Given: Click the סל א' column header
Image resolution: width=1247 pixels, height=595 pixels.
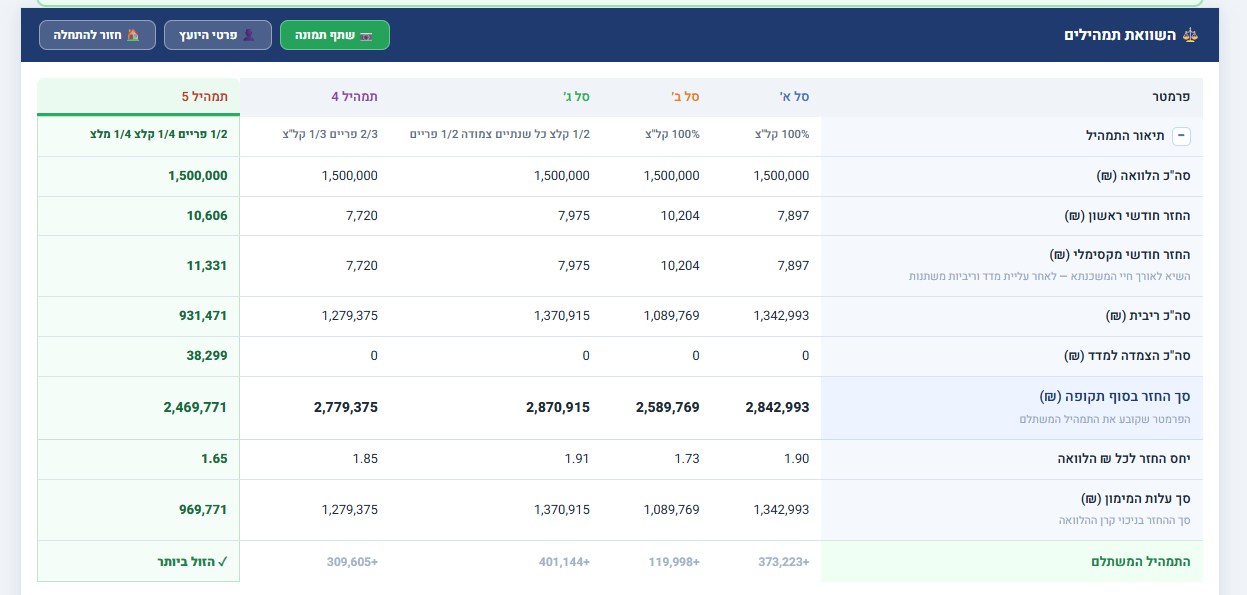Looking at the screenshot, I should [795, 97].
